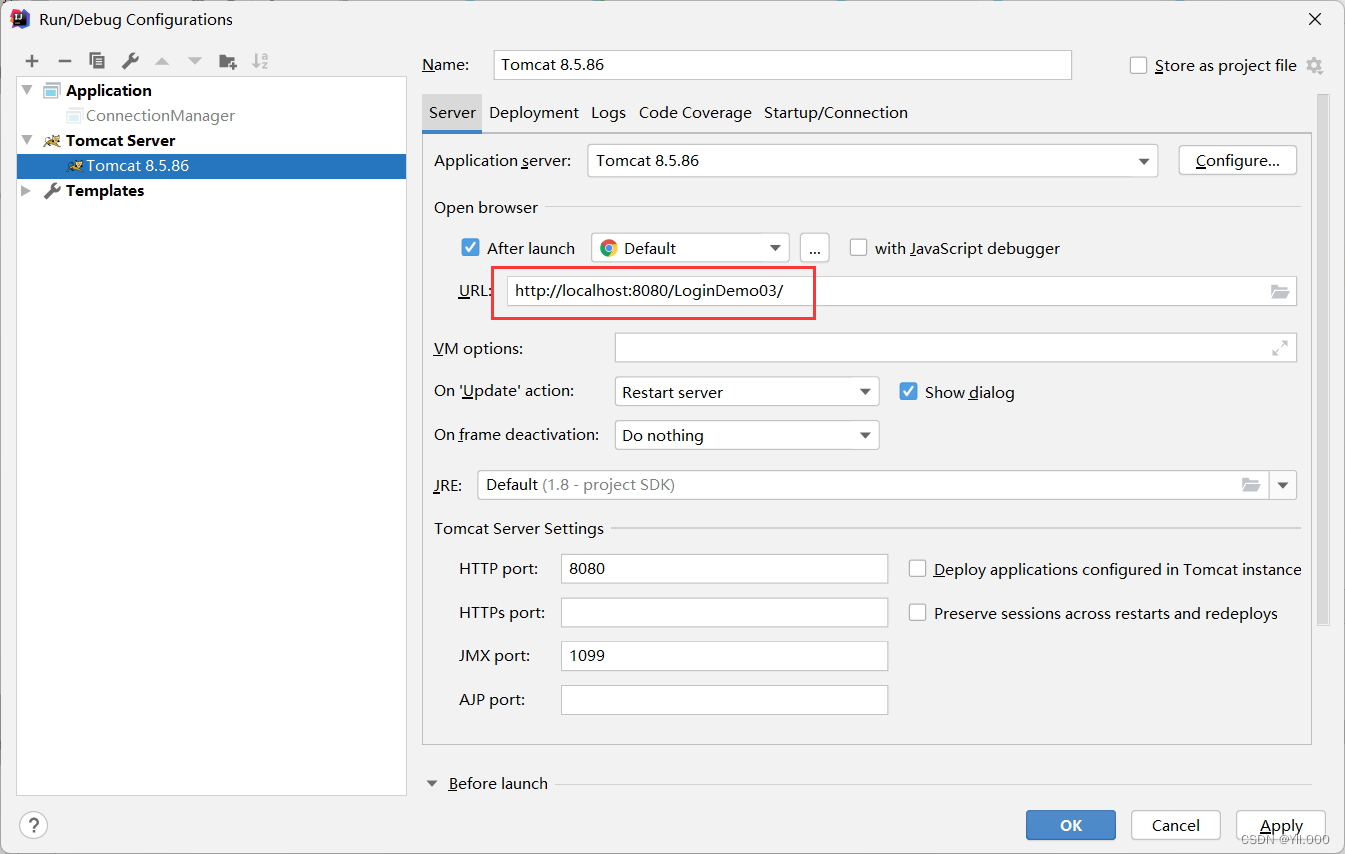Screen dimensions: 1345x854
Task: Collapse the Tomcat Server tree node
Action: pyautogui.click(x=27, y=140)
